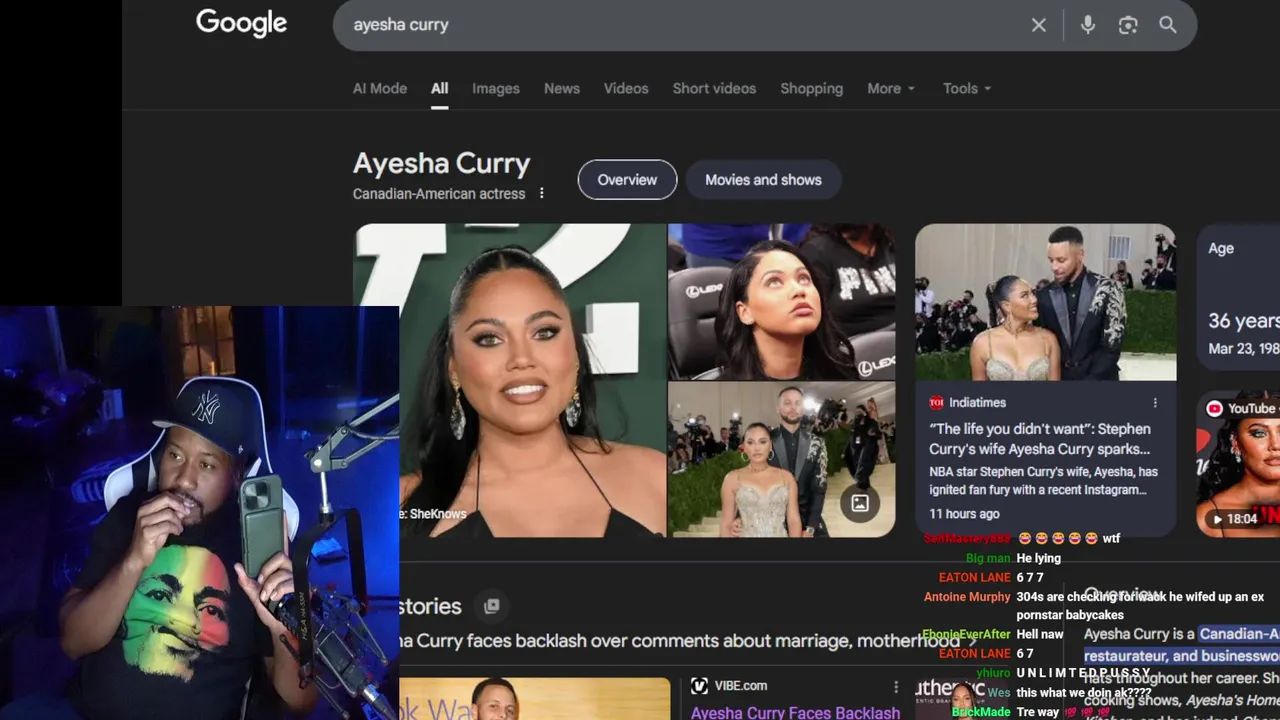Click Antoine Murphy's username in chat
The image size is (1280, 720).
click(x=967, y=596)
